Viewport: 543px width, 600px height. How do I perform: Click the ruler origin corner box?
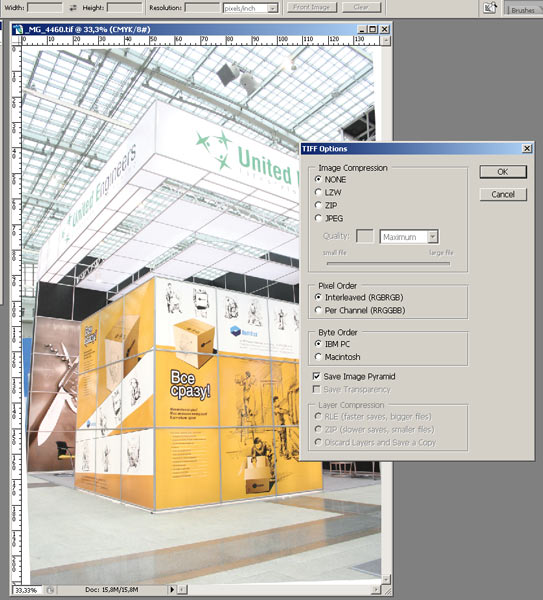[x=17, y=40]
